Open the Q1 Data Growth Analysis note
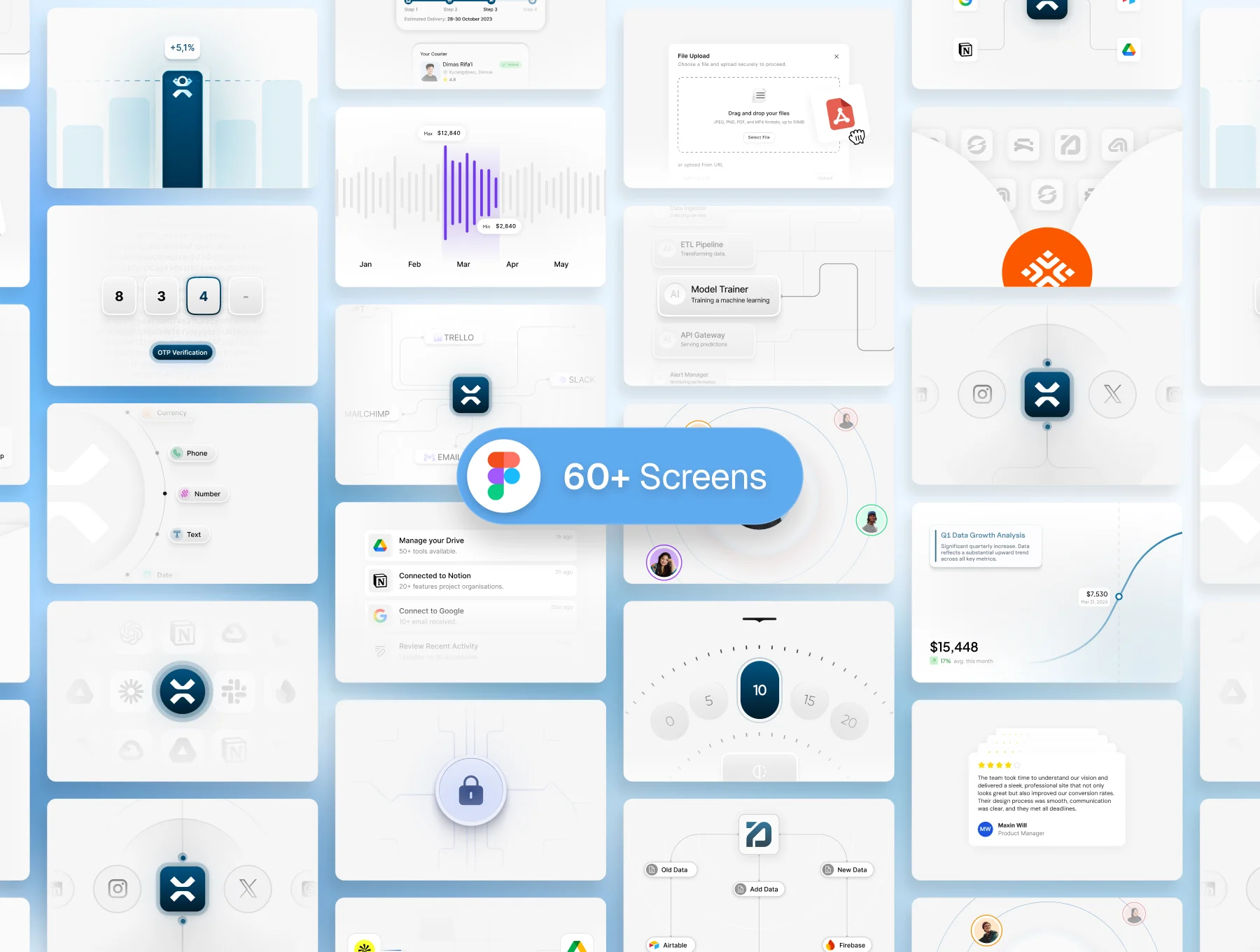This screenshot has width=1260, height=952. pyautogui.click(x=986, y=547)
